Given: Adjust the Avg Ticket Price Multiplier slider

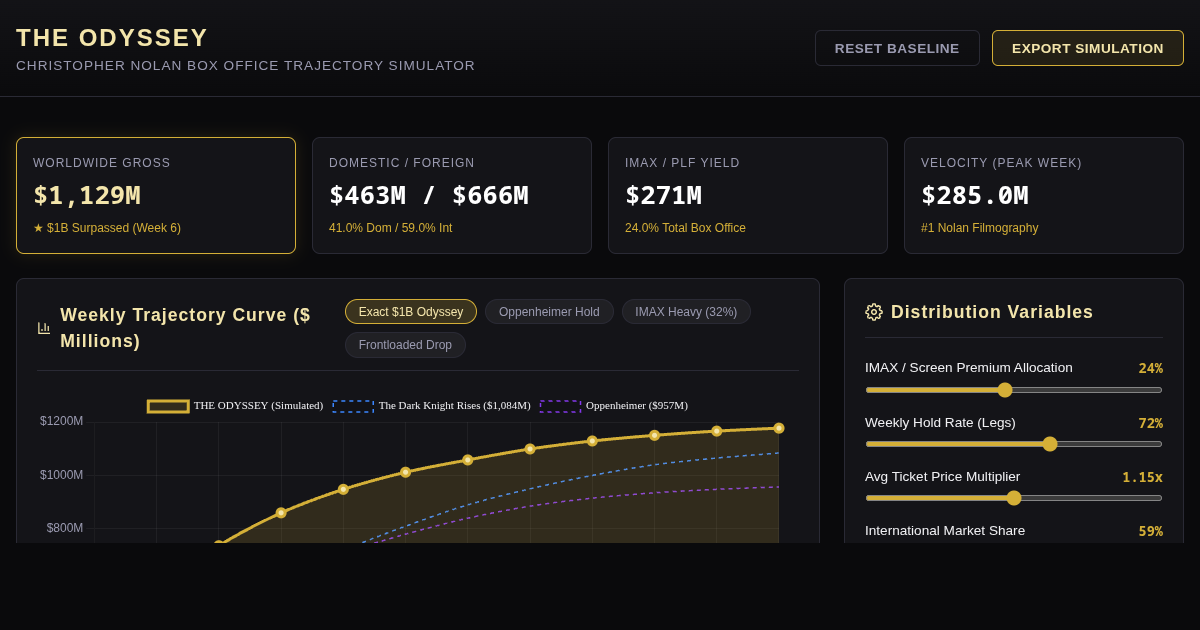Looking at the screenshot, I should 1014,498.
